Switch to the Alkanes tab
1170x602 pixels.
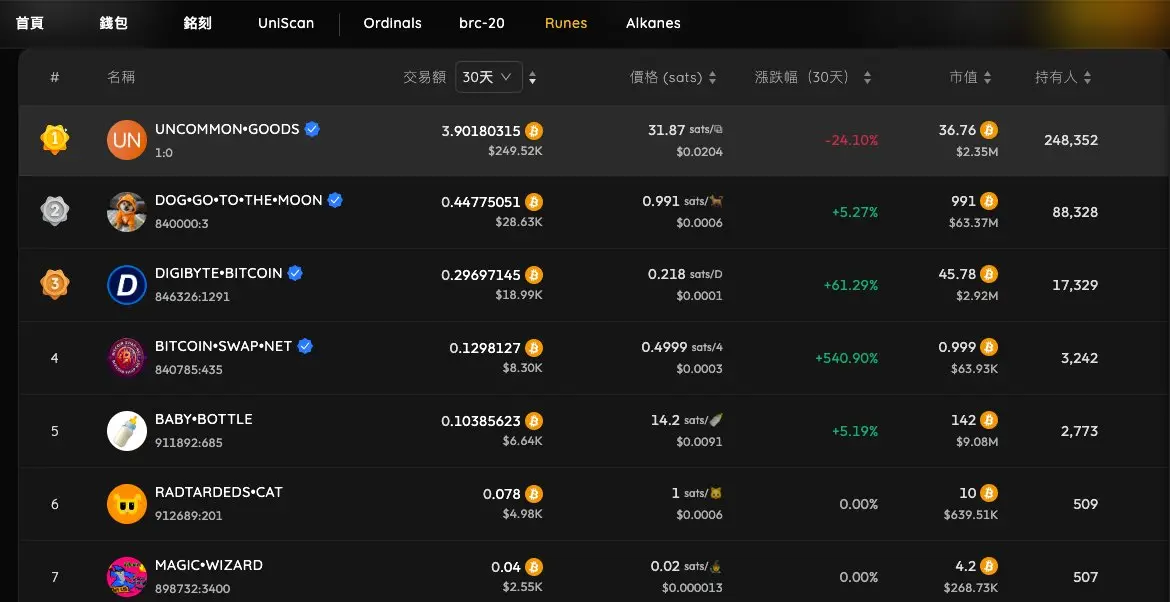click(653, 23)
